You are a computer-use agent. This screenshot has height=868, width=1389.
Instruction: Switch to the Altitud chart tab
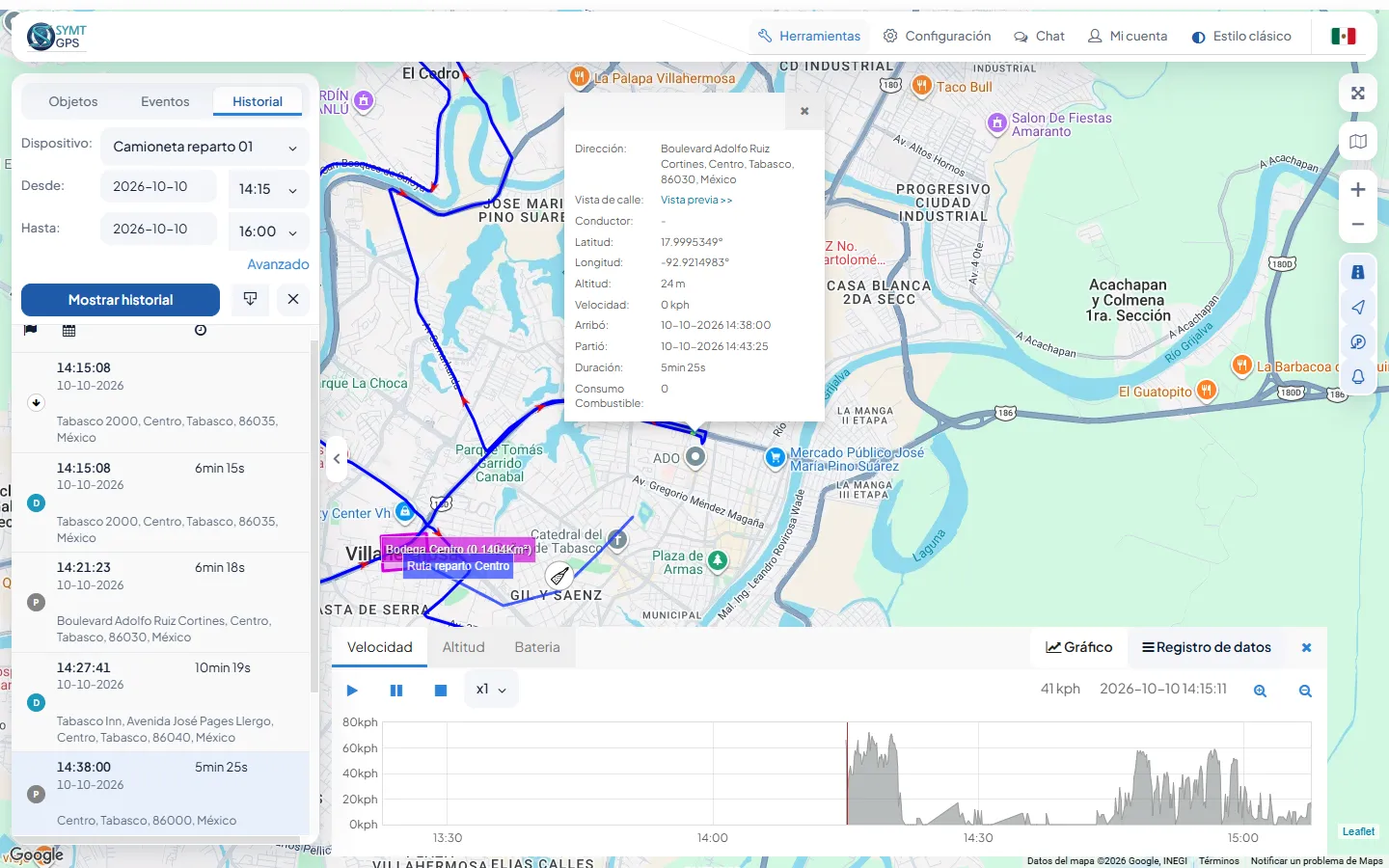[463, 647]
